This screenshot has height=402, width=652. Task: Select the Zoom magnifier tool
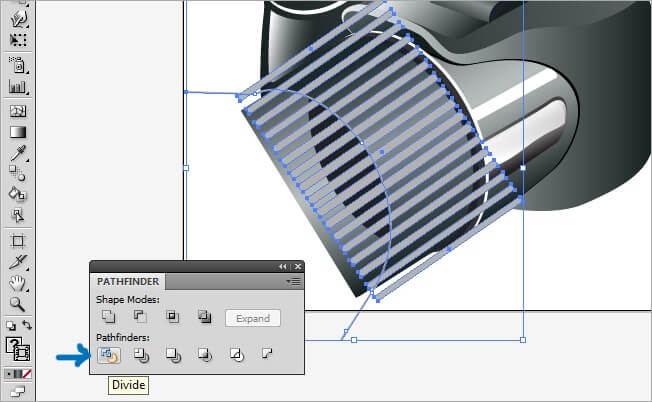pyautogui.click(x=17, y=305)
